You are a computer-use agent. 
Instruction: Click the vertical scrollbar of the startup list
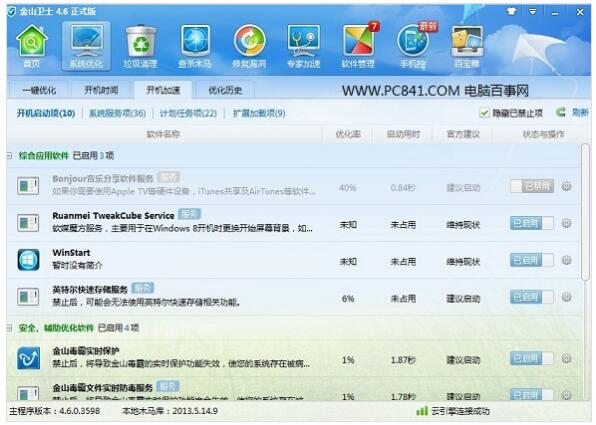click(586, 212)
